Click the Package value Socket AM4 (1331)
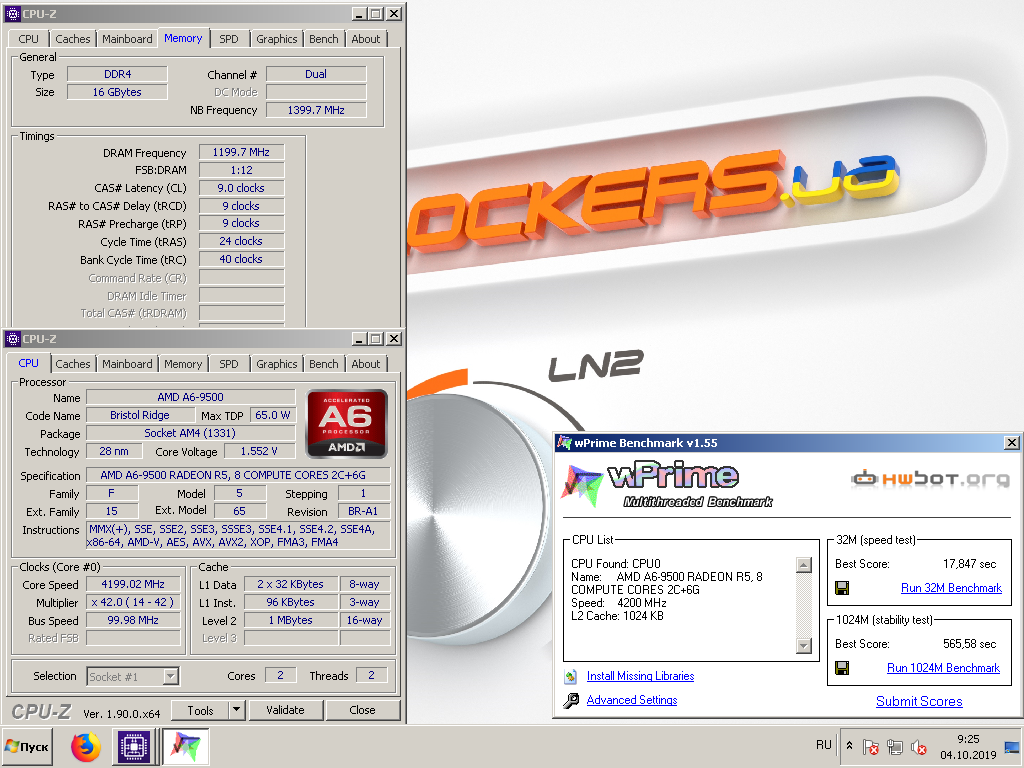This screenshot has height=768, width=1024. coord(190,433)
